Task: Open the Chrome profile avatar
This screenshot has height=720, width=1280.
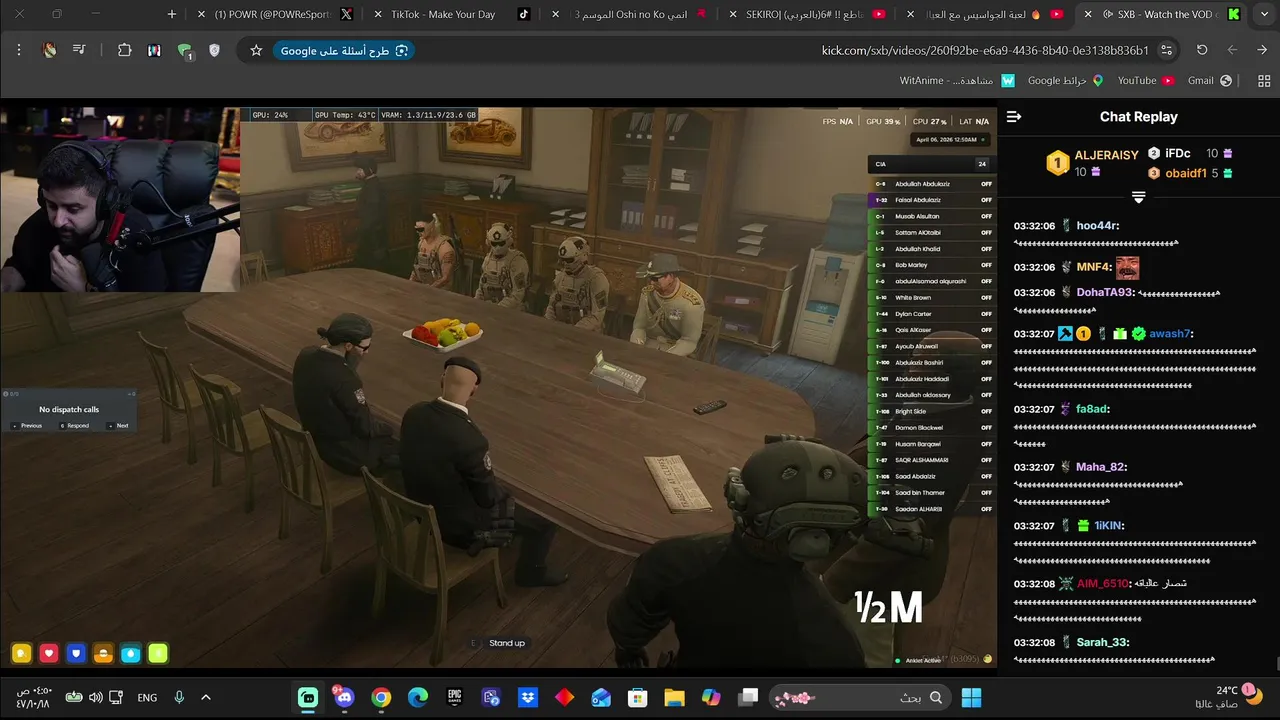Action: tap(50, 50)
